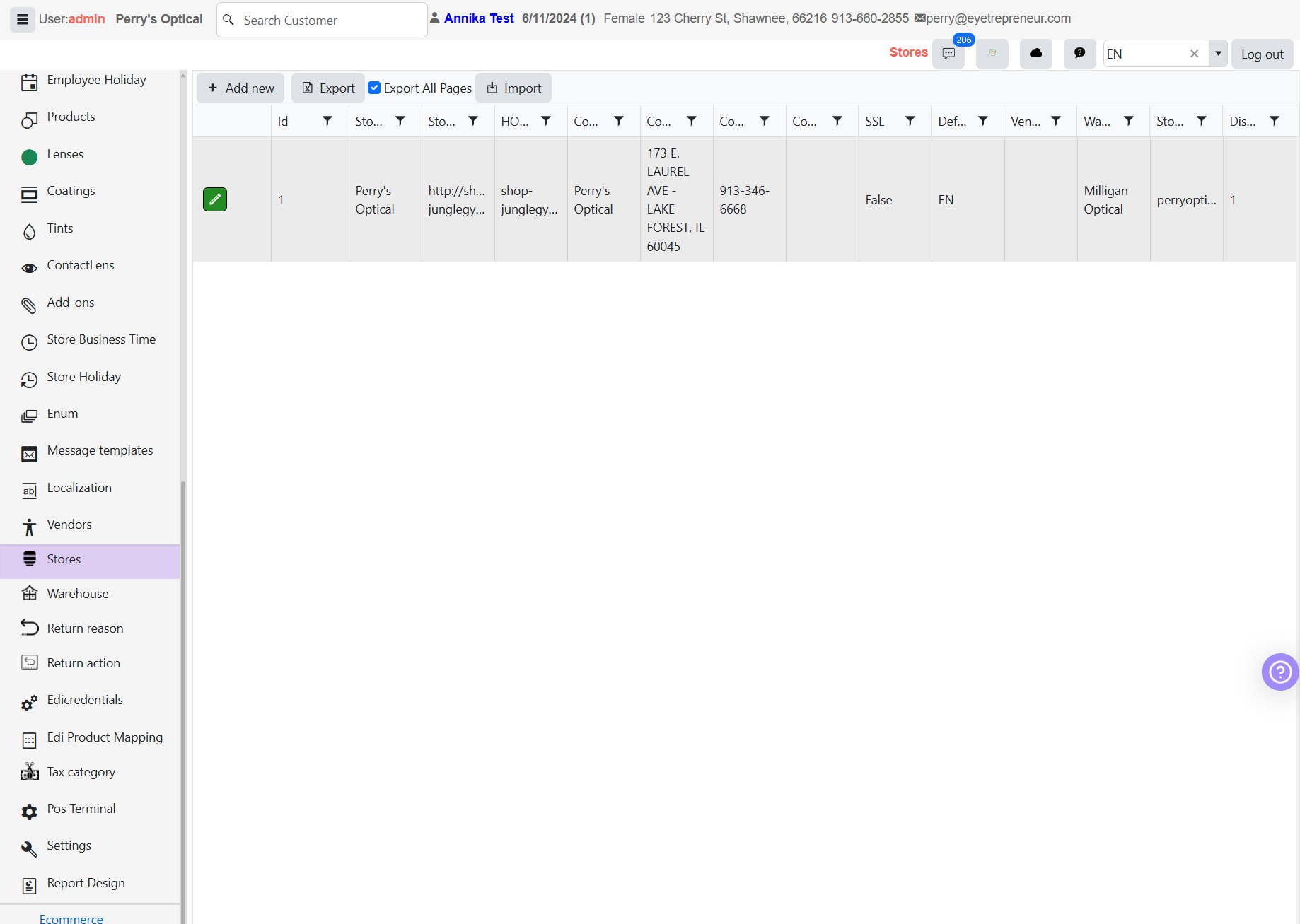1300x924 pixels.
Task: Click the Add new button
Action: 240,88
